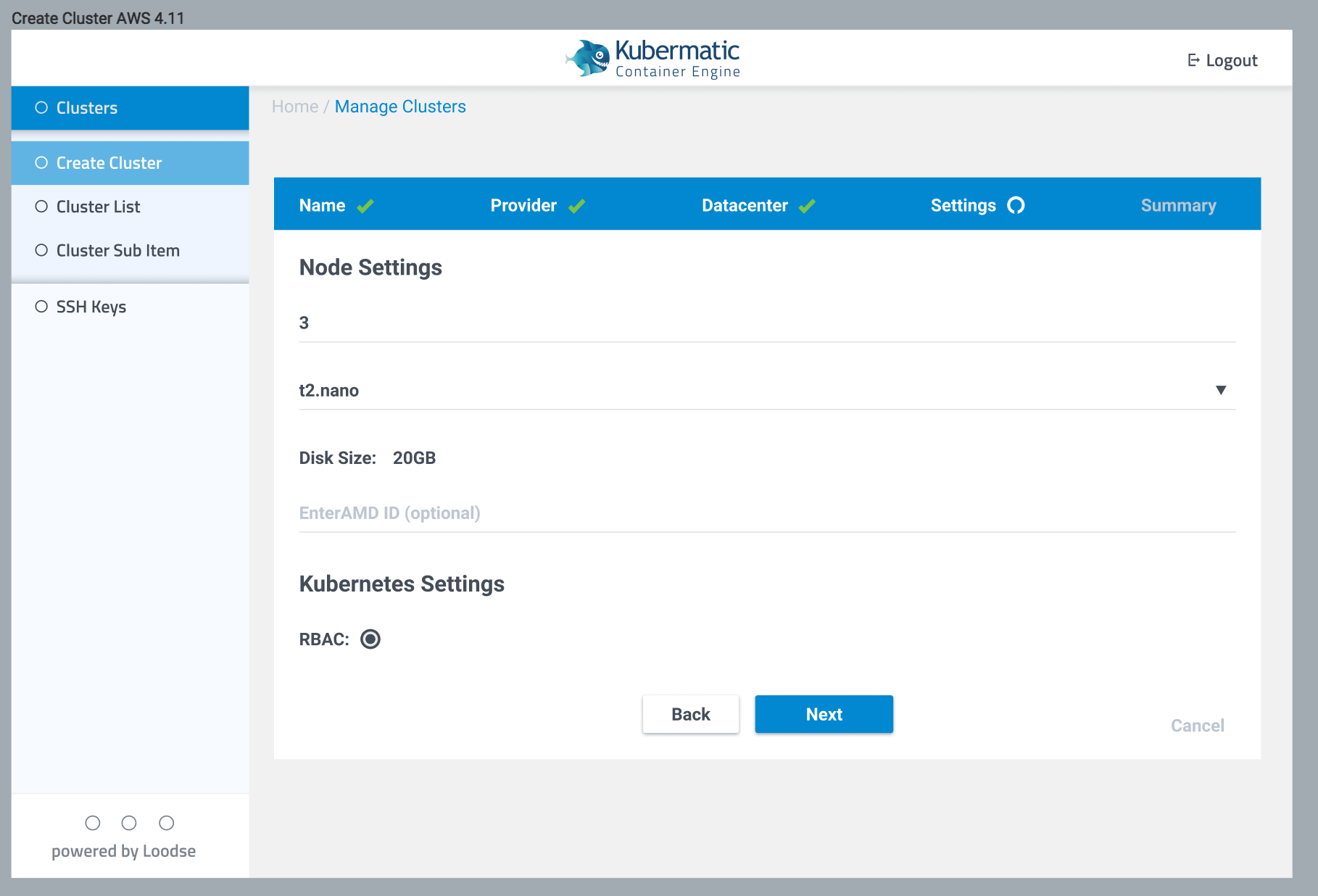
Task: Click the circle icon beside Create Cluster
Action: click(x=41, y=162)
